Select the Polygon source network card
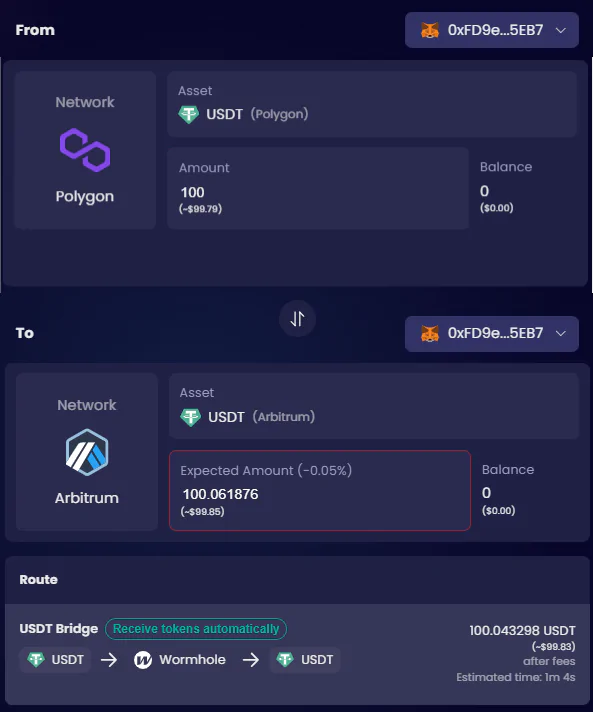593x712 pixels. click(85, 150)
